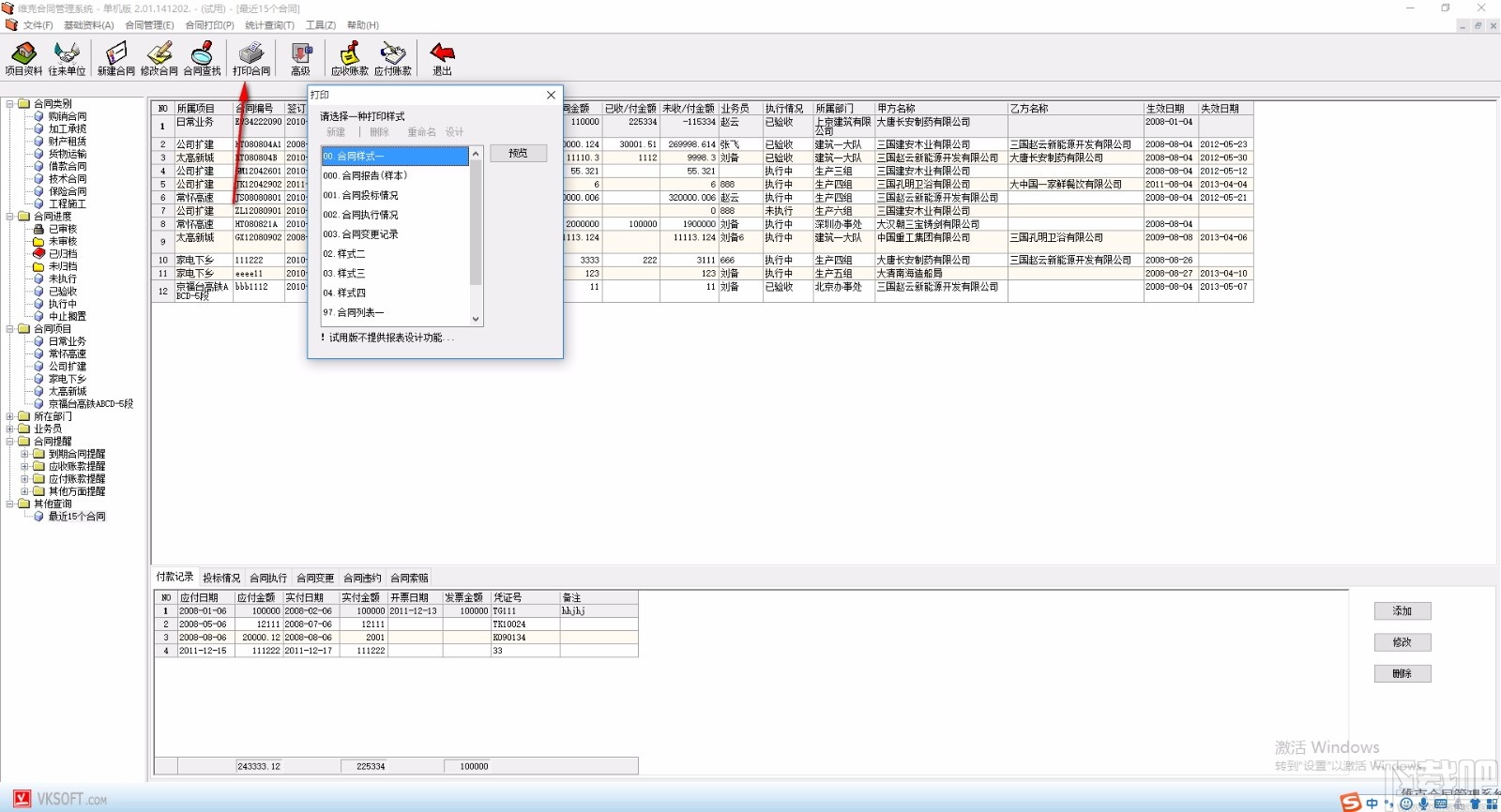Select print style 001.合同投标情况

coord(394,195)
